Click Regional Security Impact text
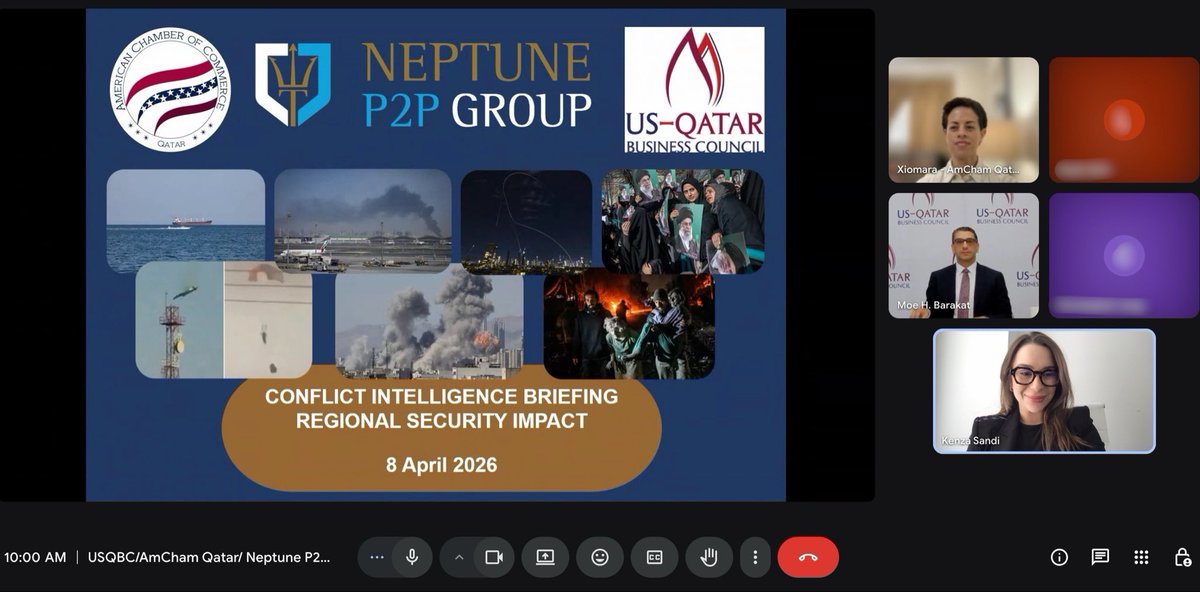This screenshot has height=592, width=1200. 441,421
